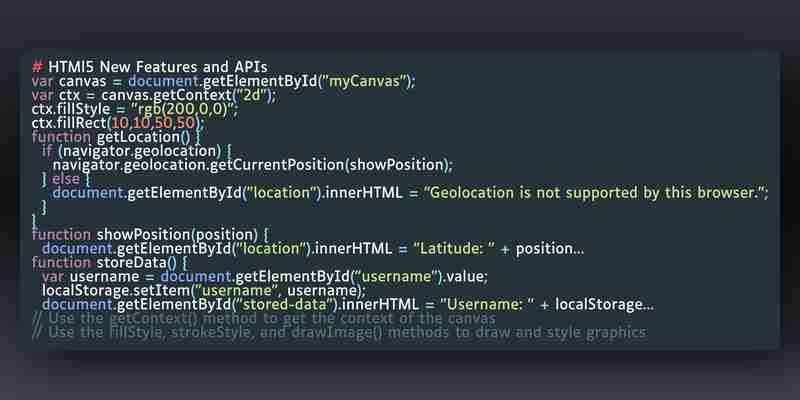Viewport: 800px width, 400px height.
Task: Click "Geolocation is not supported by this browser." string
Action: pos(593,193)
